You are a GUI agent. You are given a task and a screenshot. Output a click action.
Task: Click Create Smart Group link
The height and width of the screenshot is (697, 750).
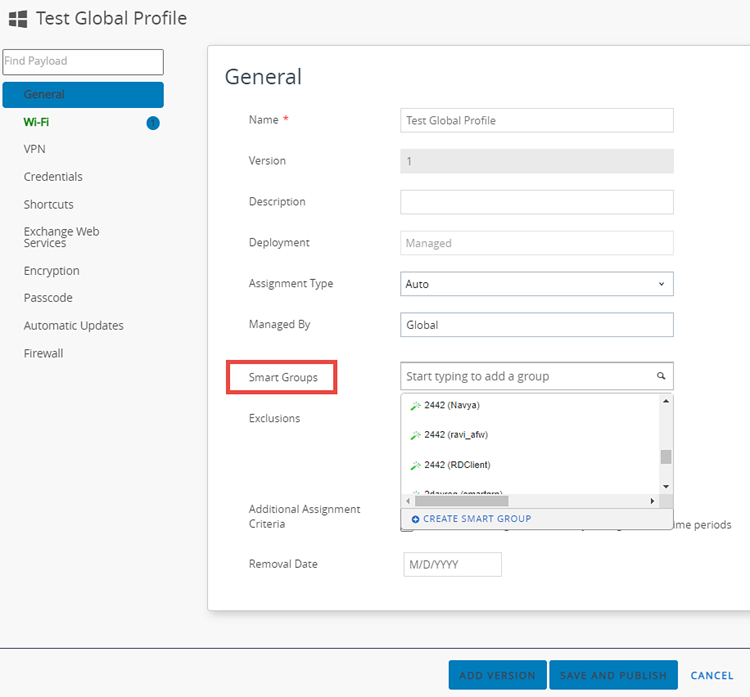[477, 519]
